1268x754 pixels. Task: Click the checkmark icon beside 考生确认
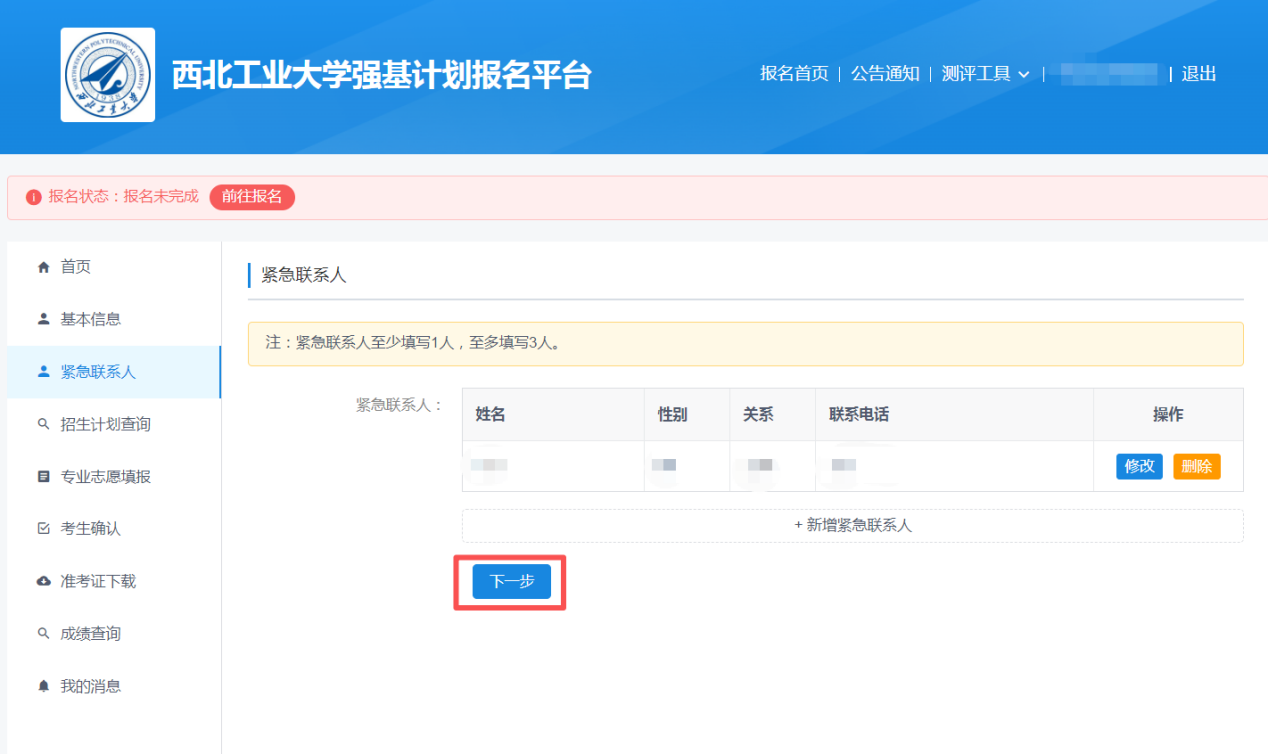[43, 529]
